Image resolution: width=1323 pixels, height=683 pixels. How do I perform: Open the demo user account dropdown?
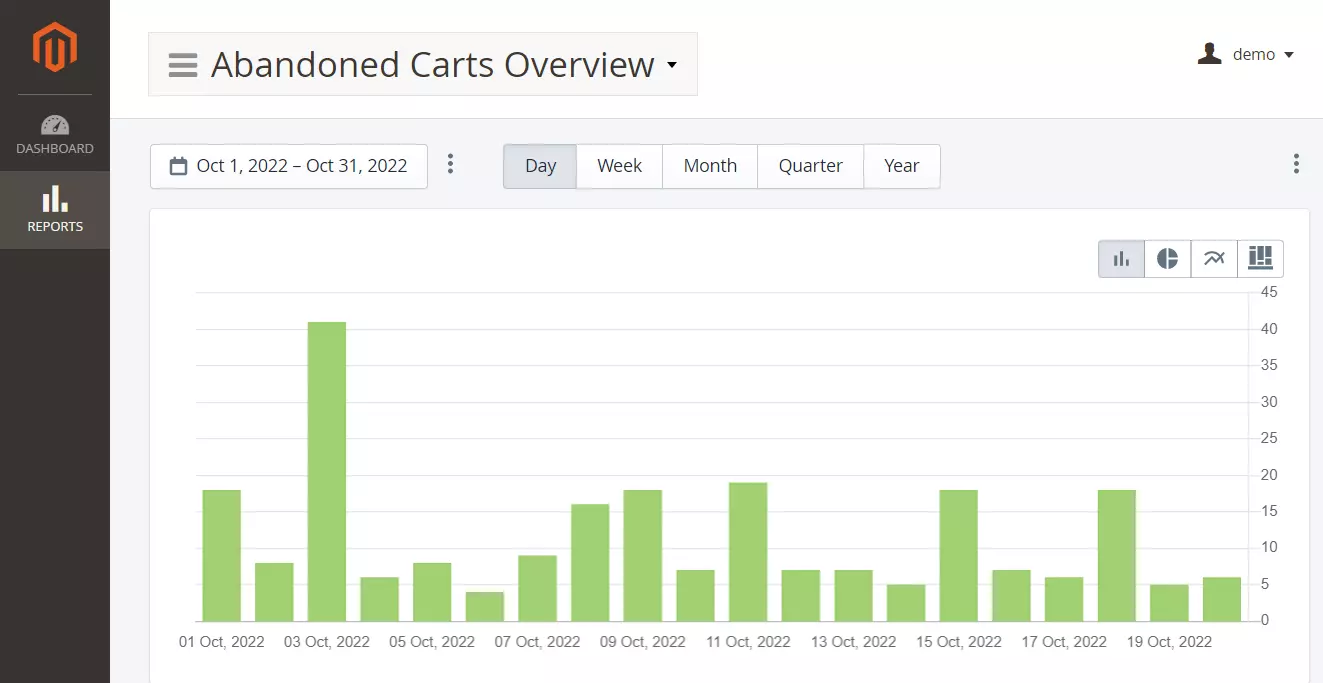point(1246,55)
